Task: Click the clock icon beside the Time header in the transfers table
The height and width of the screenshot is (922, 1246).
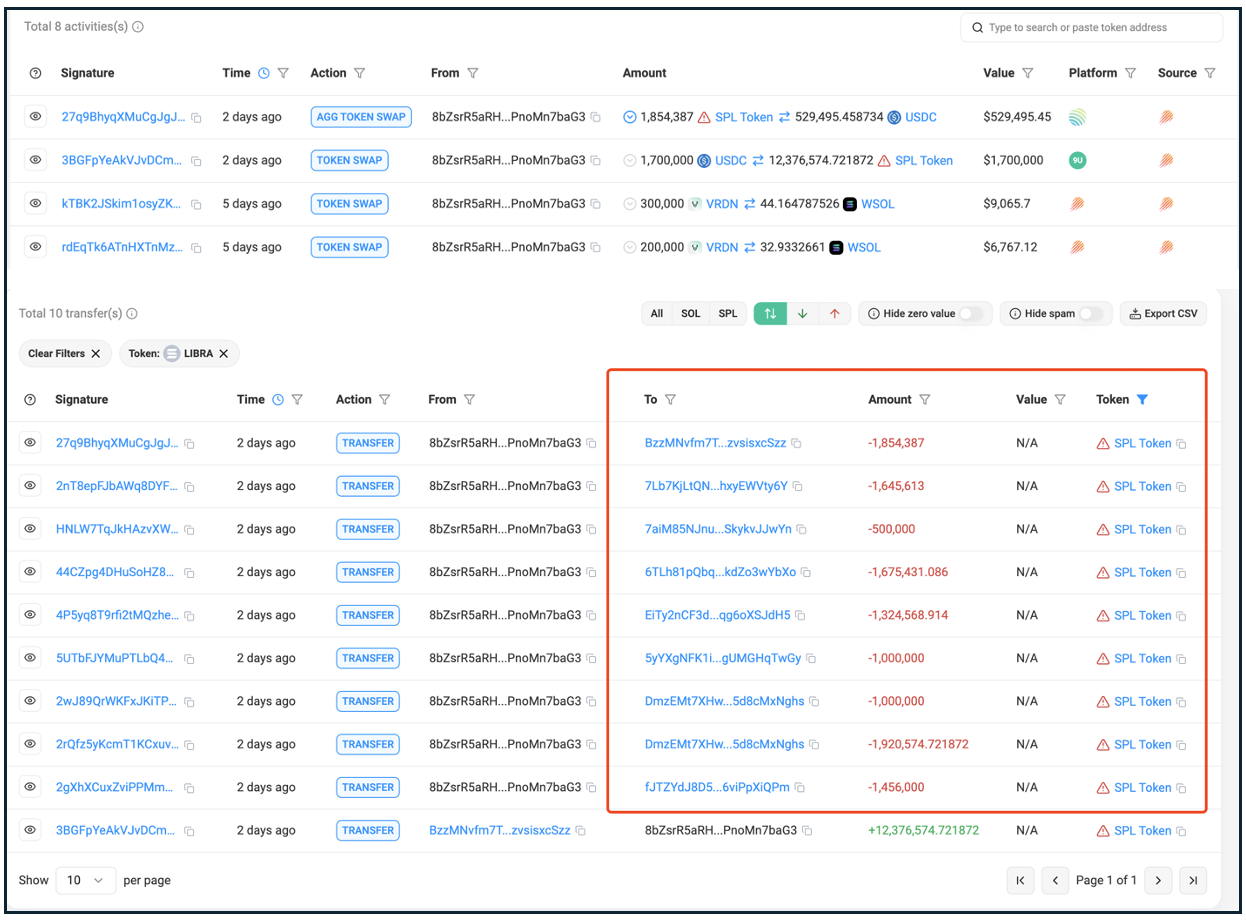Action: (278, 399)
